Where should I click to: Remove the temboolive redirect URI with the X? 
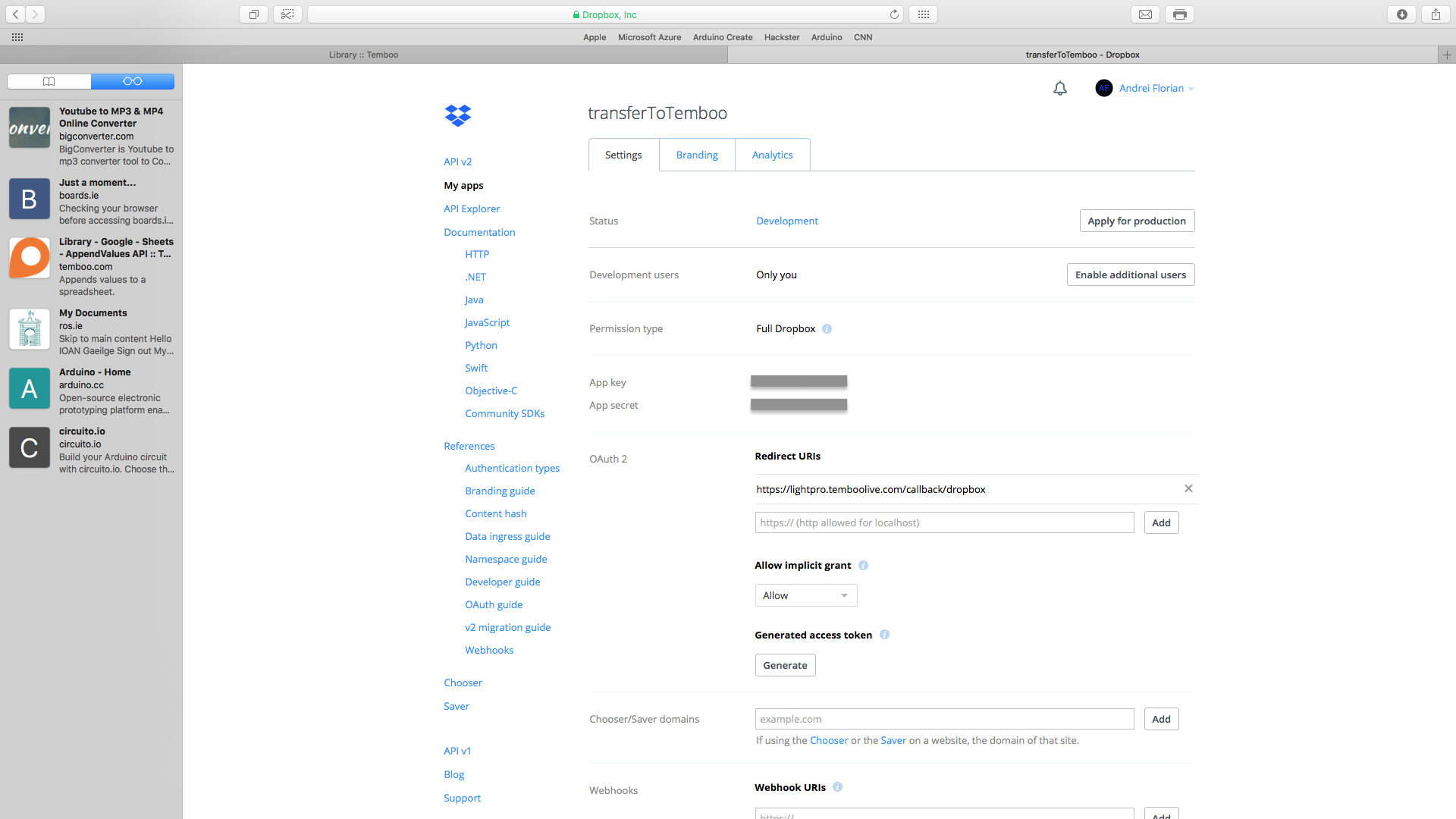[1188, 488]
